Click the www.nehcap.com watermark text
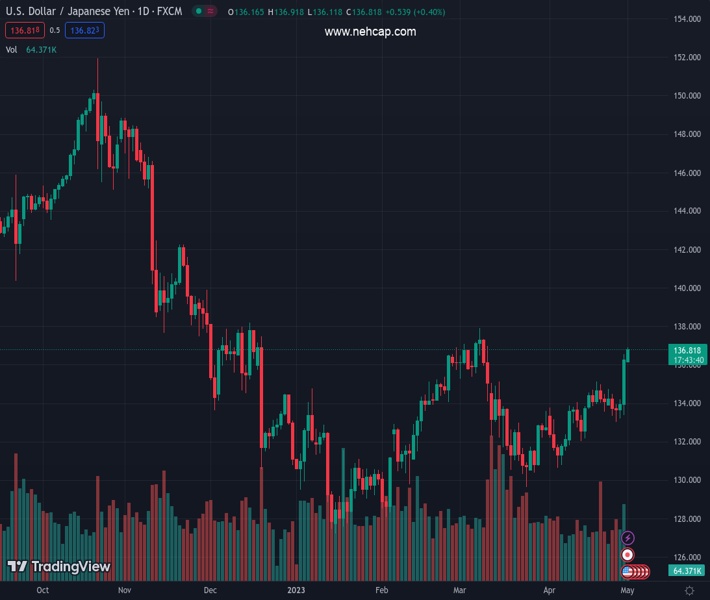710x600 pixels. 370,32
